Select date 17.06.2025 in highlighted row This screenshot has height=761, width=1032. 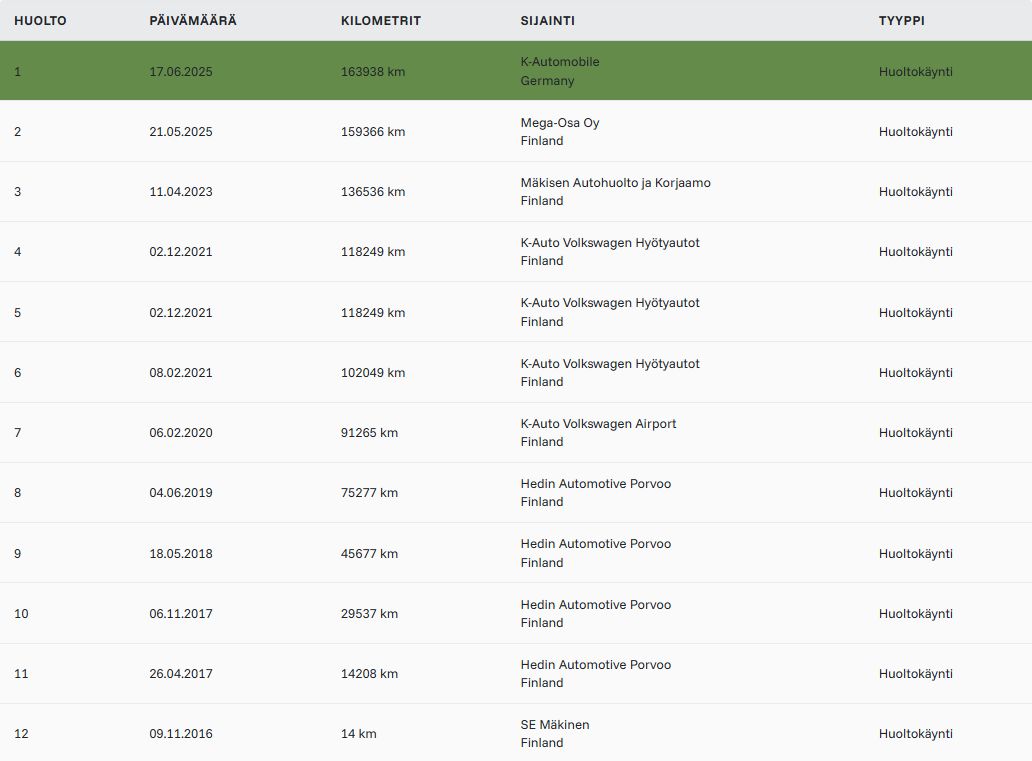pyautogui.click(x=181, y=72)
